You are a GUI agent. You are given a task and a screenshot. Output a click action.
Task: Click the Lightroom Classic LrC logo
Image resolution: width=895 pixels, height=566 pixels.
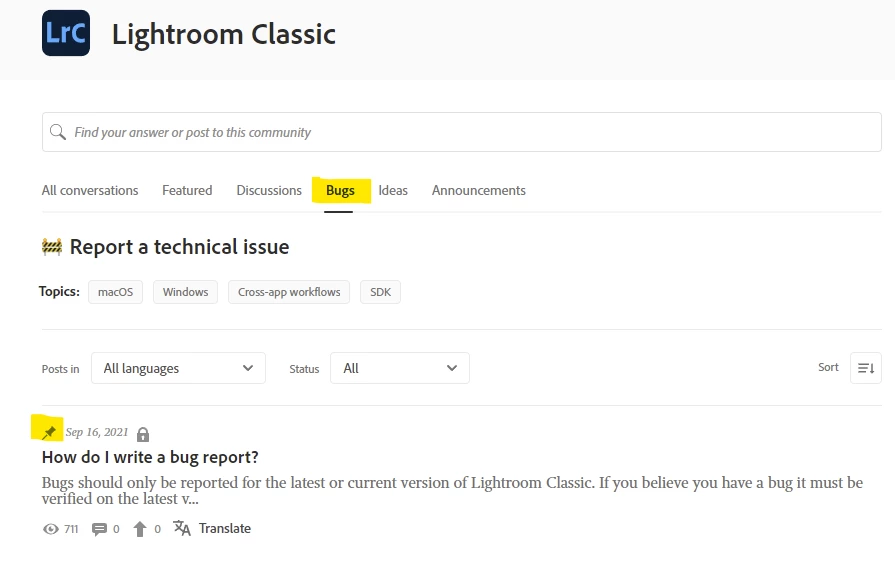pos(66,33)
